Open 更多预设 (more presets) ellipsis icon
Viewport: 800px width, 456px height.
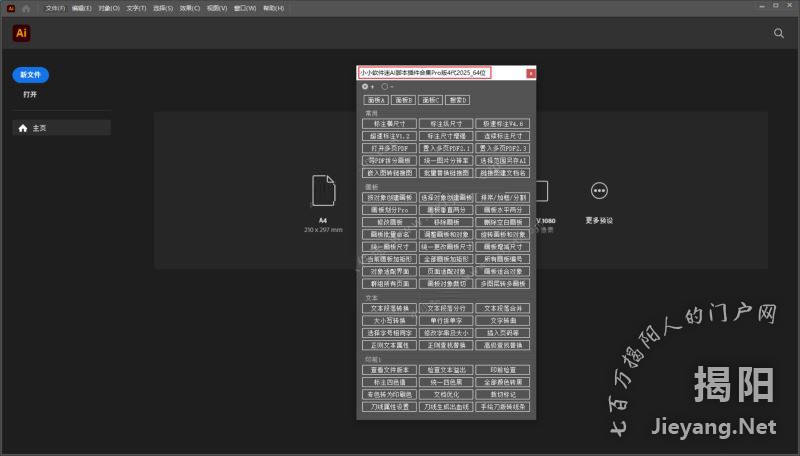[599, 191]
